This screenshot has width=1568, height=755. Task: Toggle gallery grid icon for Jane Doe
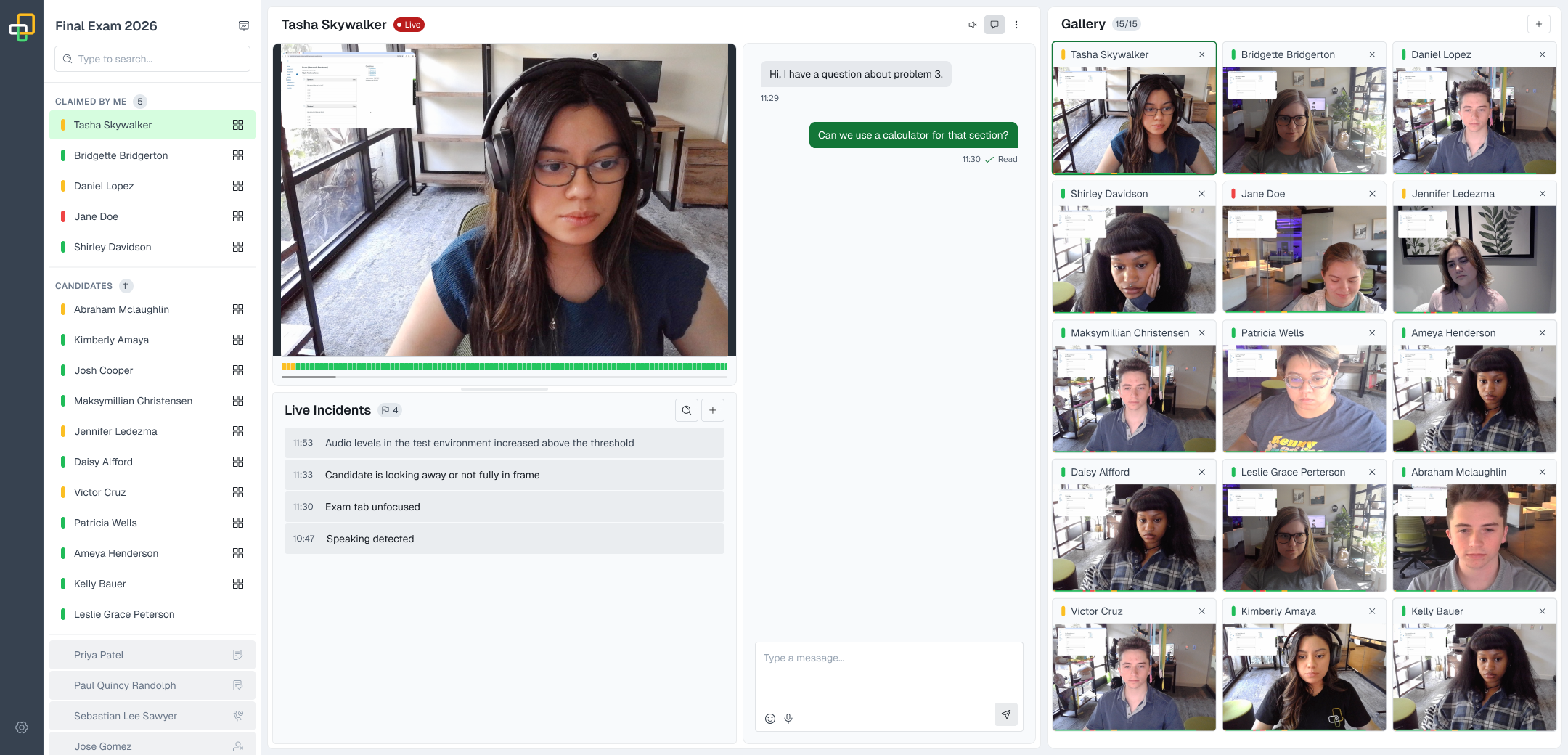[x=238, y=216]
